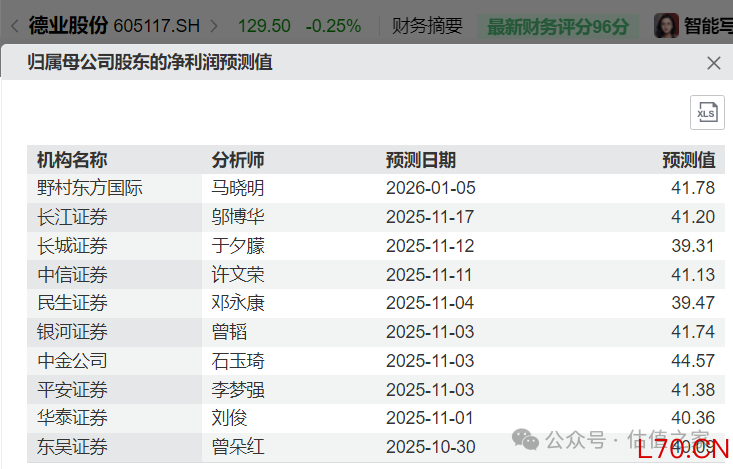The height and width of the screenshot is (469, 733).
Task: Sort by the 分析师 column header
Action: coord(238,160)
